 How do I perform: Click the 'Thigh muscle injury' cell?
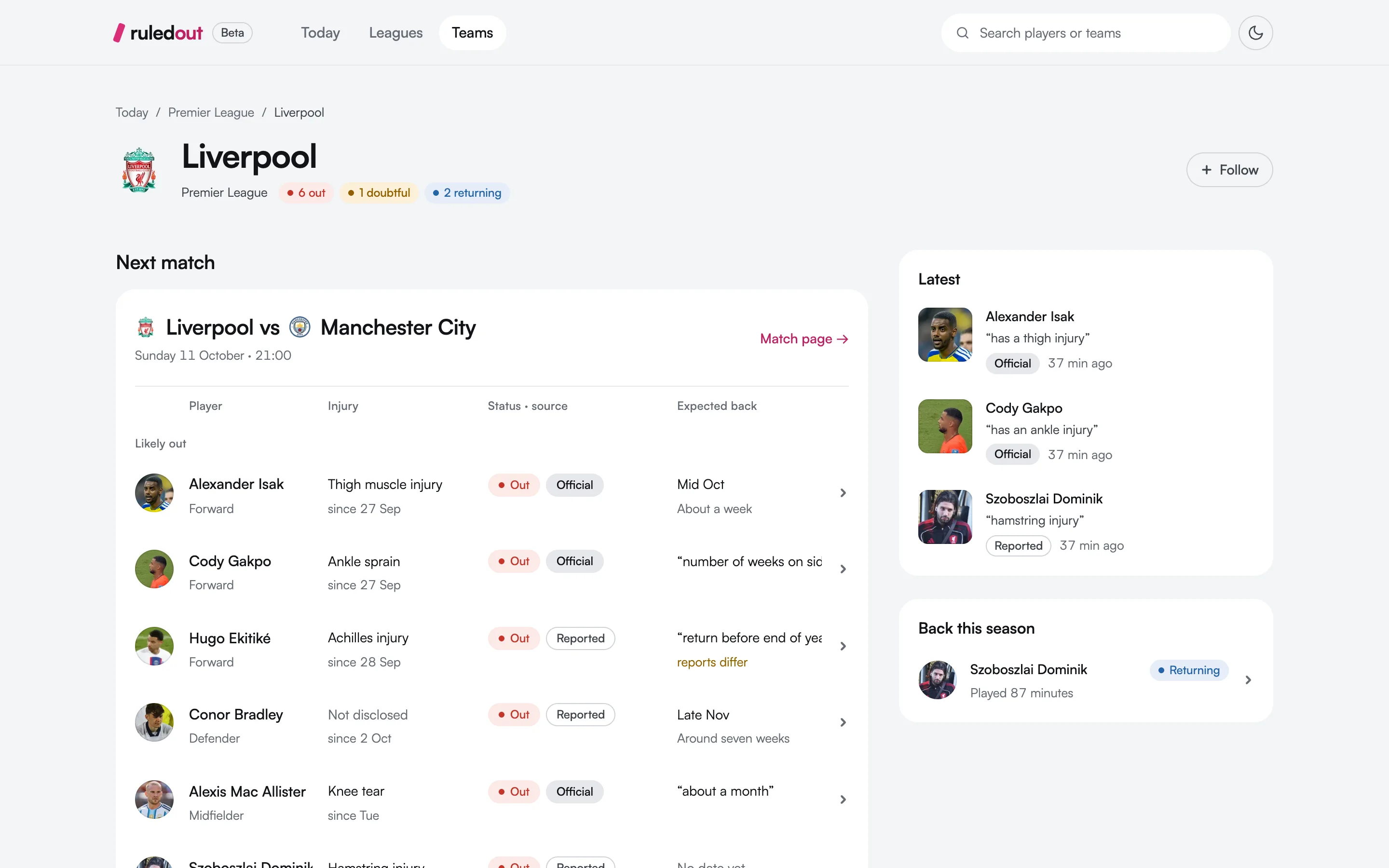coord(384,485)
